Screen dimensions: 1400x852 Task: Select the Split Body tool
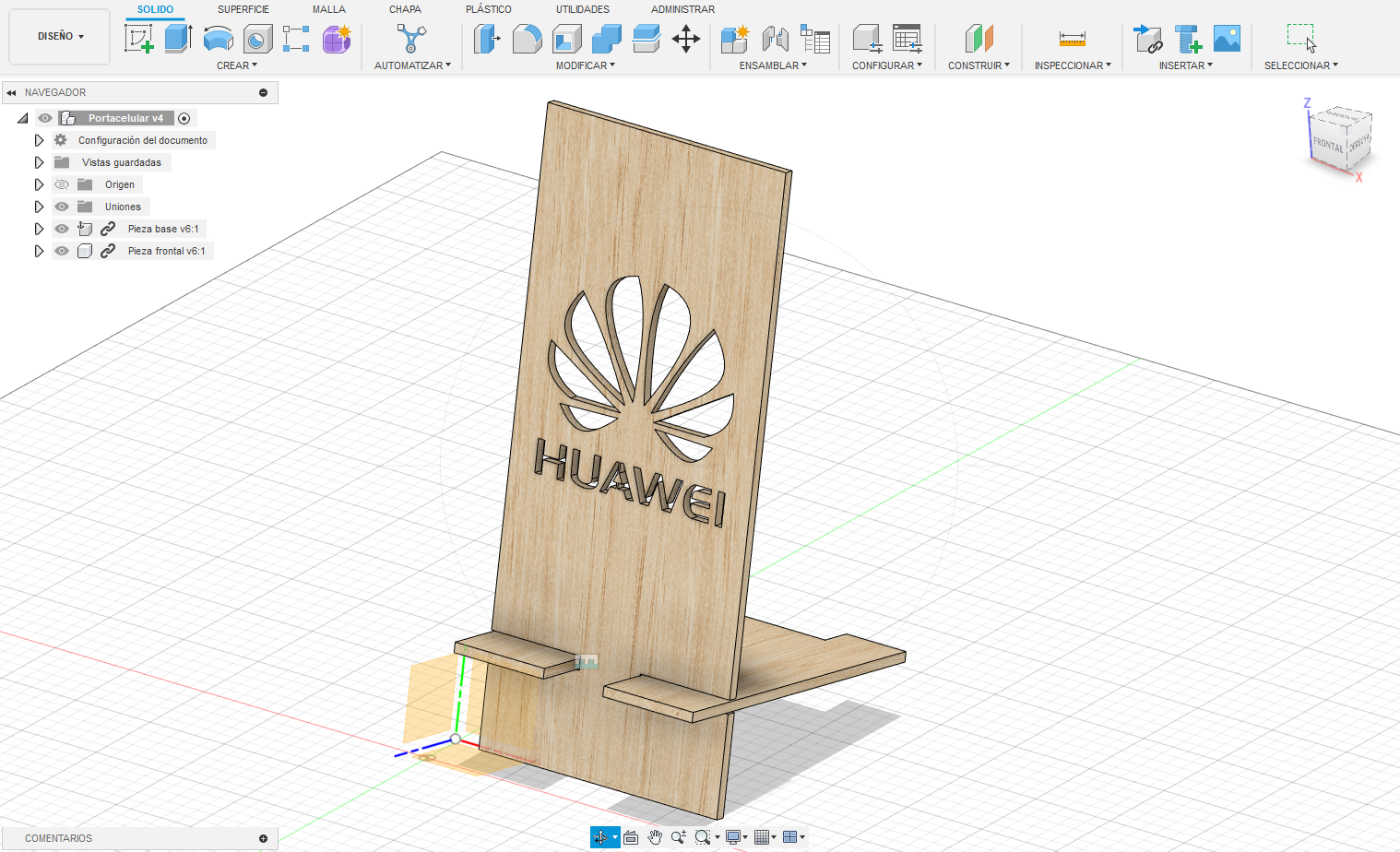[x=646, y=39]
